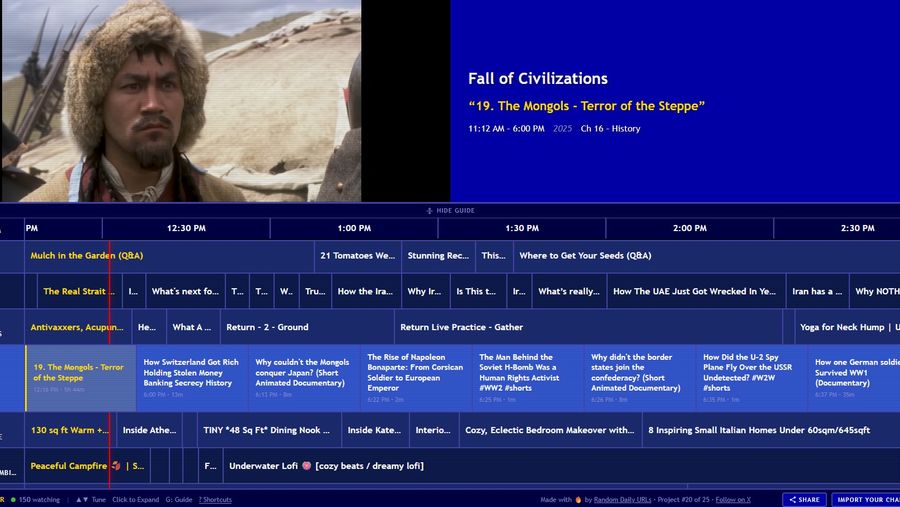Screen dimensions: 900x507
Task: Select What's next fo... program
Action: click(185, 291)
